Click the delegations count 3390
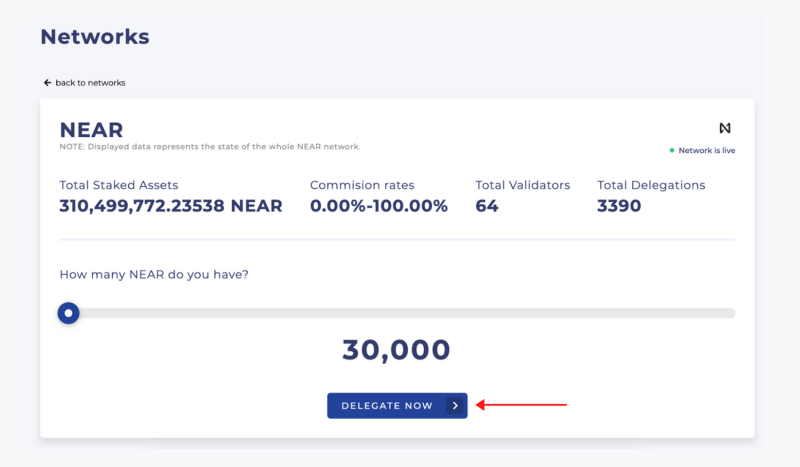800x467 pixels. click(x=619, y=206)
